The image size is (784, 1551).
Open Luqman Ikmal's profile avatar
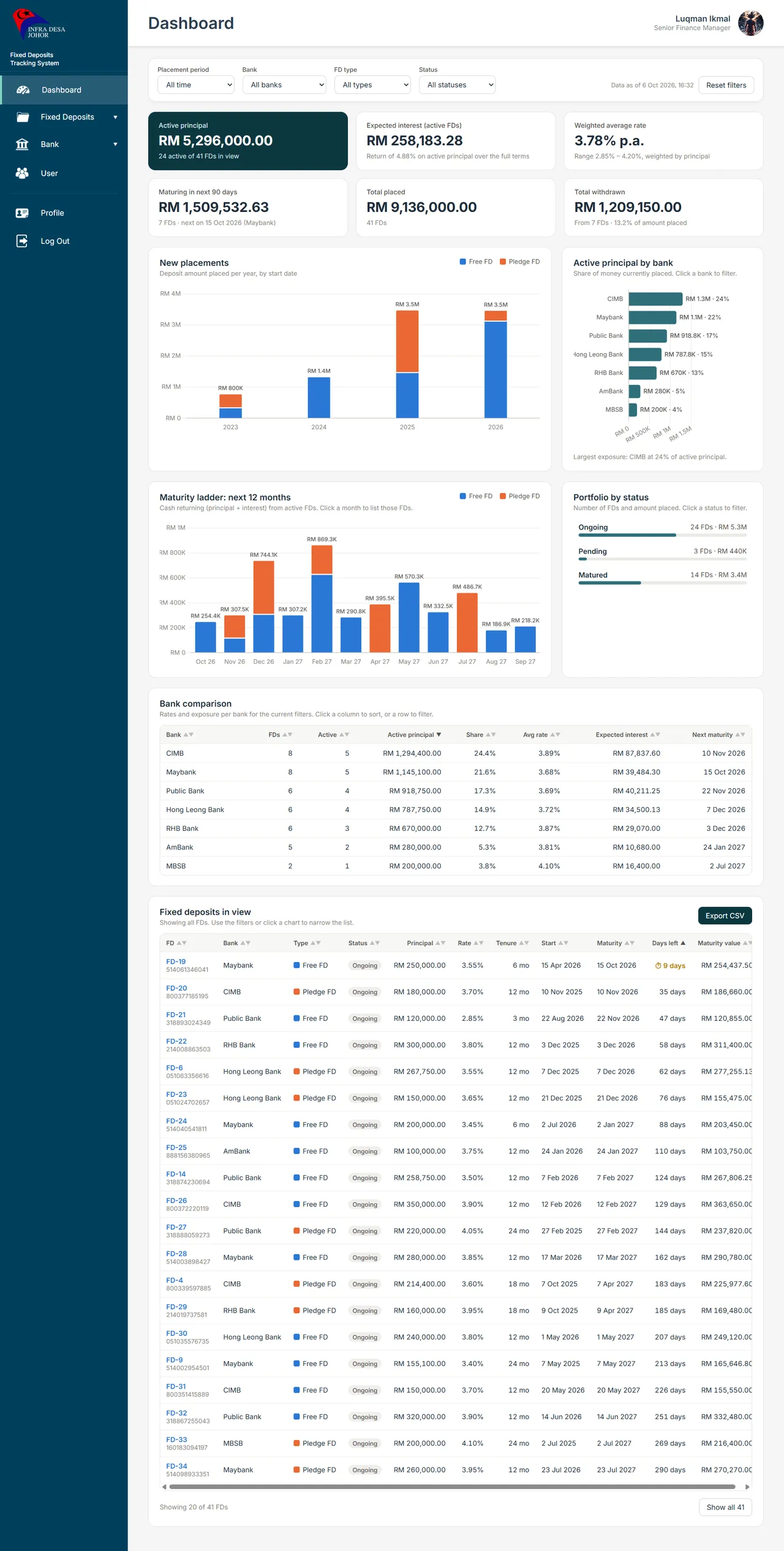(x=750, y=23)
